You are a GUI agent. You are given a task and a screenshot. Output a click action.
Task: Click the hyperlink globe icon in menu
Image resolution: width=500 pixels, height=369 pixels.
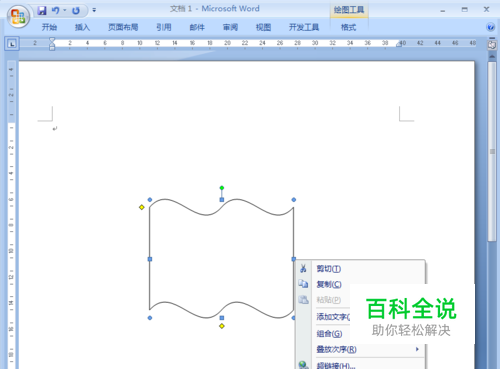pos(303,365)
